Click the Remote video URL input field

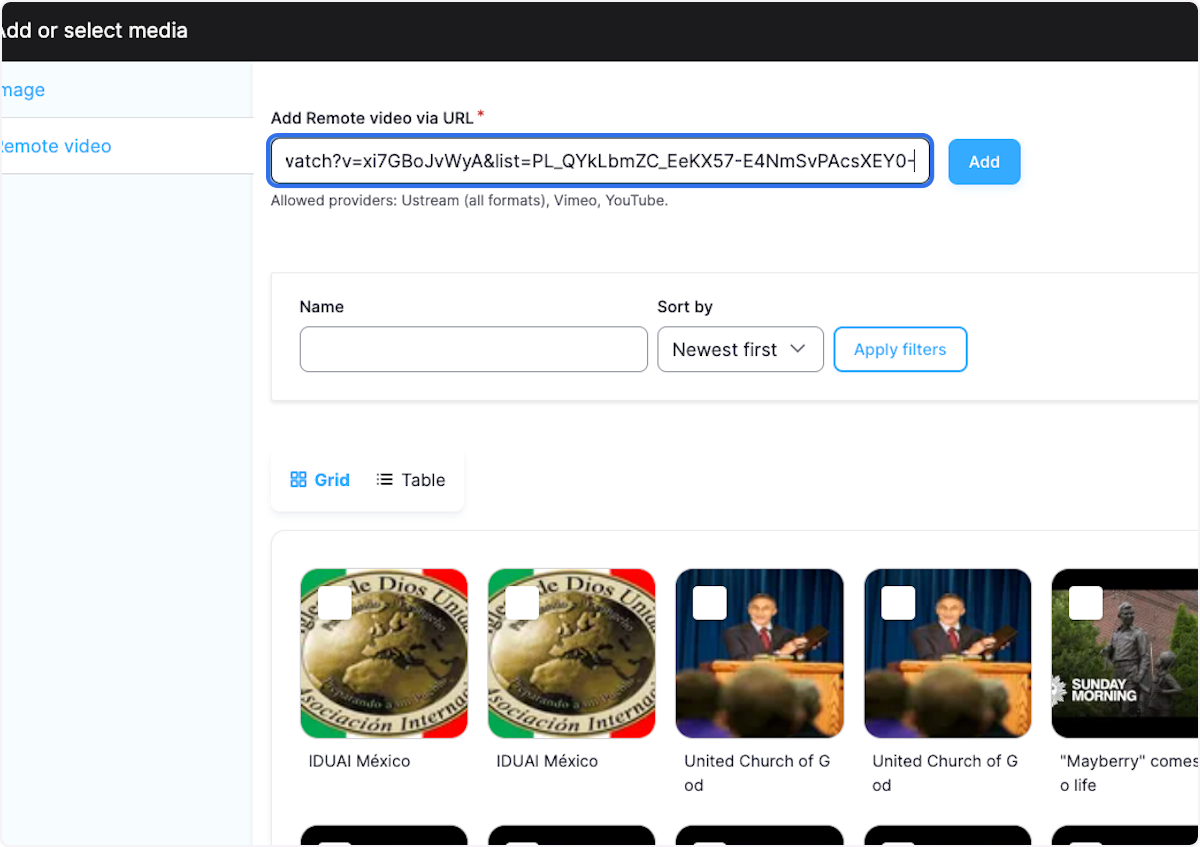click(x=600, y=161)
